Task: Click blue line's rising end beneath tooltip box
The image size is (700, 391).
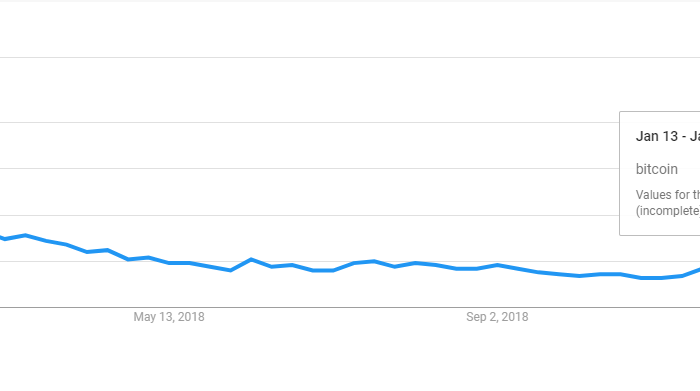Action: coord(692,272)
